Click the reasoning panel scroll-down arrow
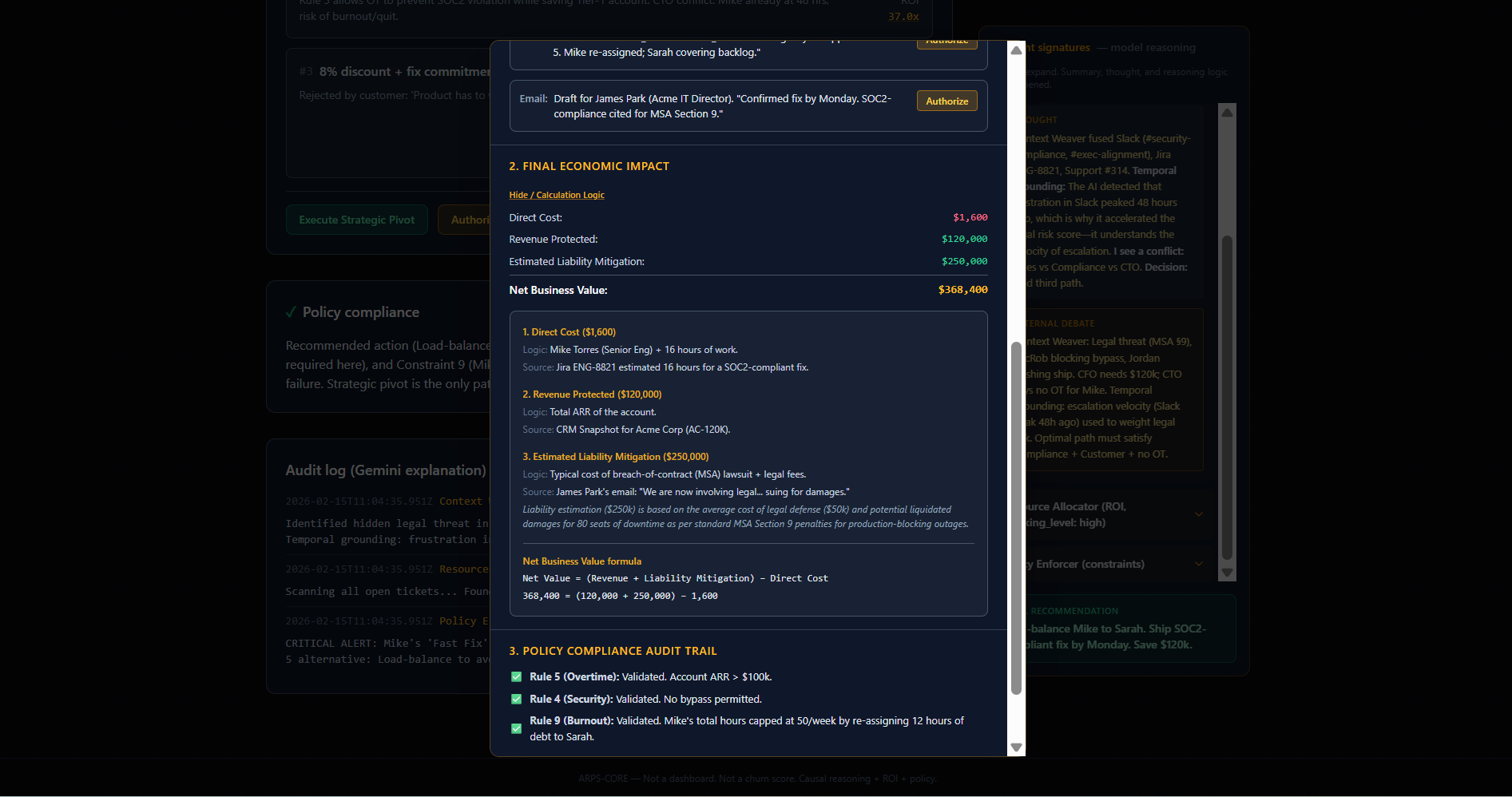 pyautogui.click(x=1228, y=573)
